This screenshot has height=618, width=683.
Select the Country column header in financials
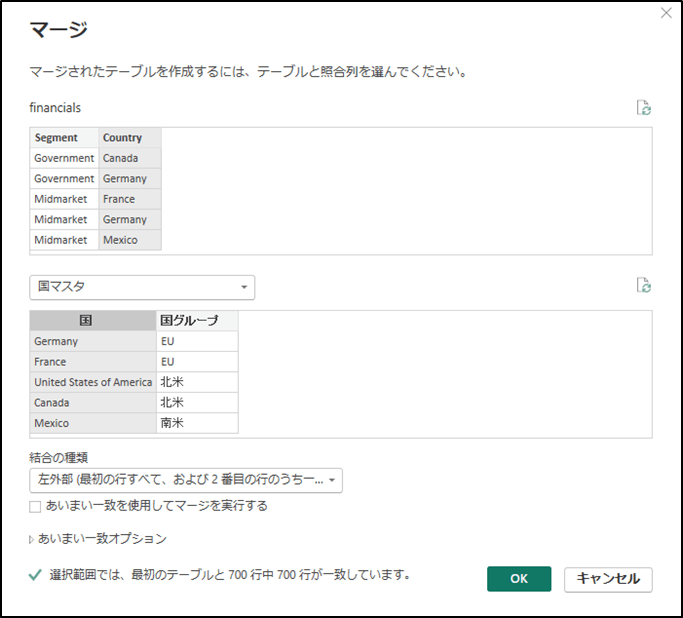[x=130, y=138]
